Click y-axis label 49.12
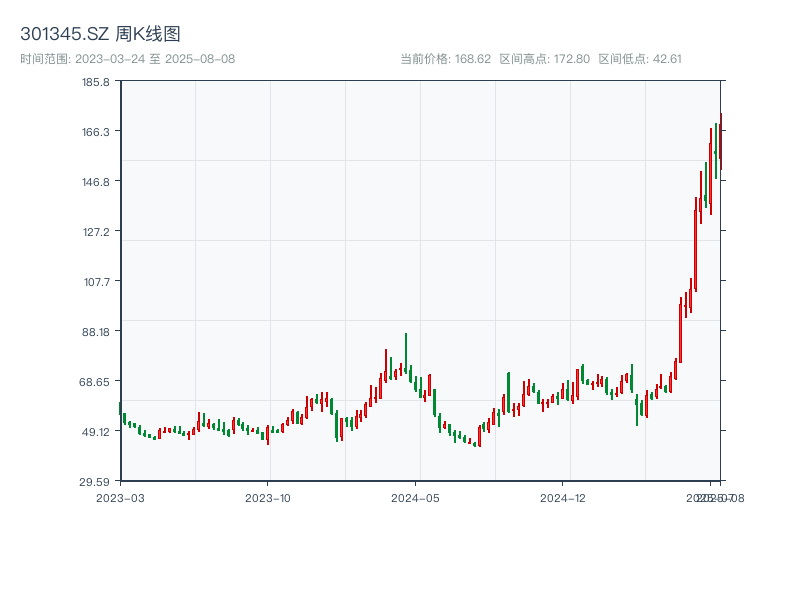The height and width of the screenshot is (600, 800). pyautogui.click(x=95, y=432)
